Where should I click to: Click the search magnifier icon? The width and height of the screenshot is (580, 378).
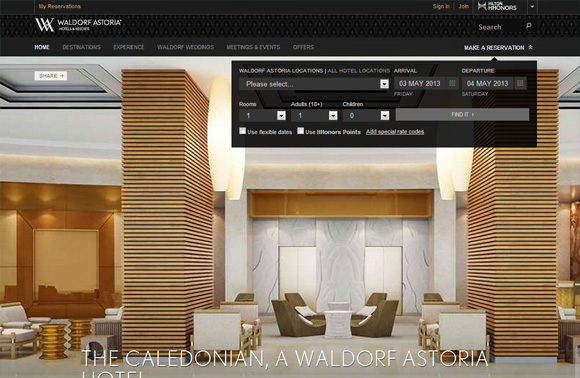coord(529,26)
